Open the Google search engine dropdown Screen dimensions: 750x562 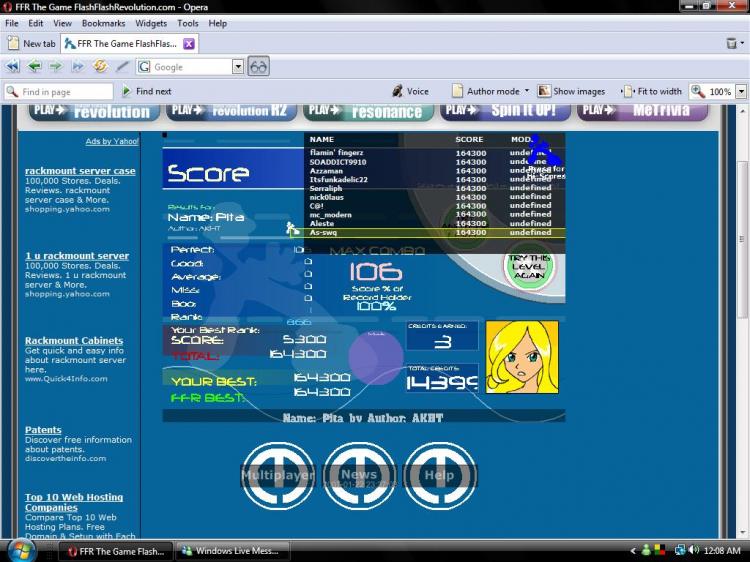(x=238, y=67)
